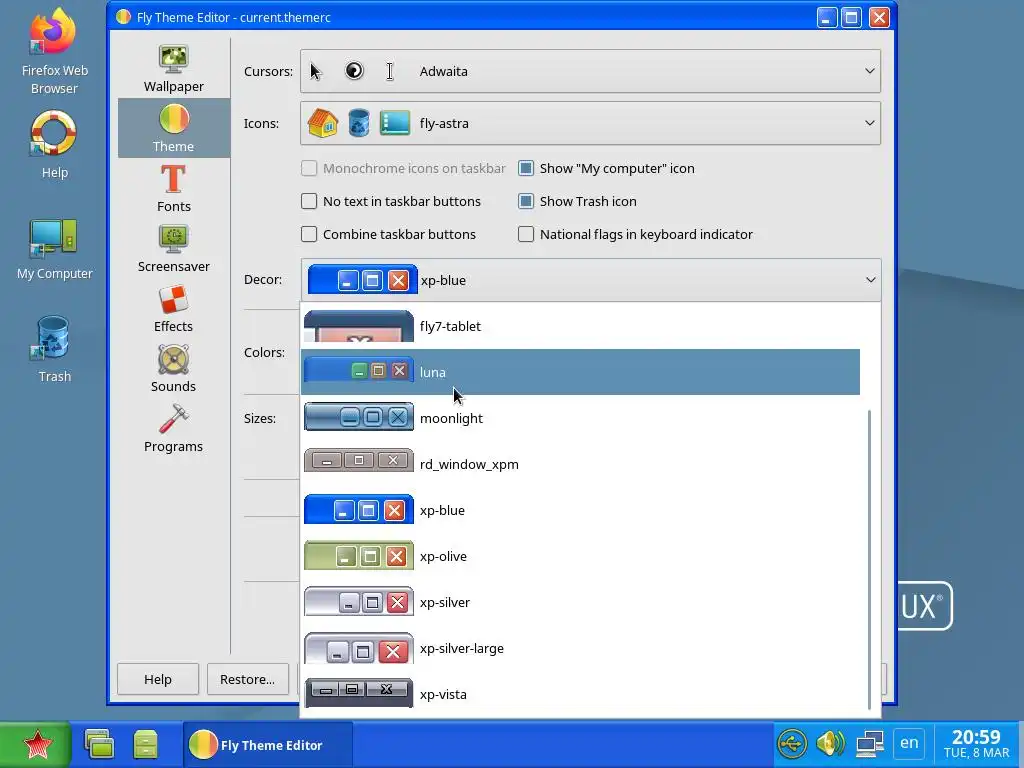
Task: Click the Help button in dialog
Action: pyautogui.click(x=158, y=679)
